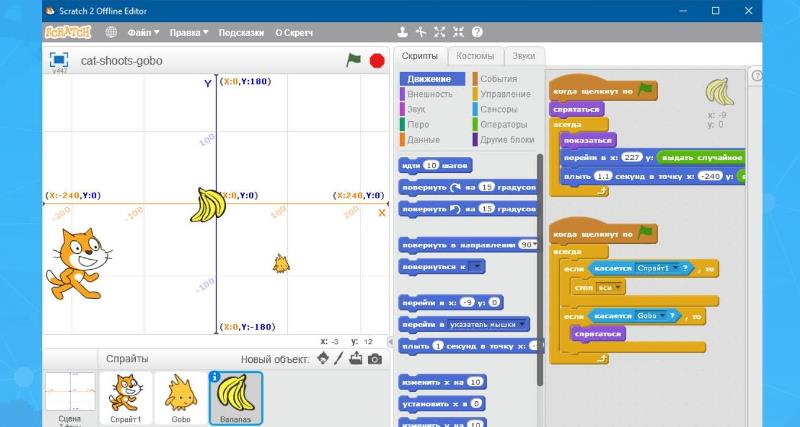Select the Delete scissors tool

click(421, 32)
